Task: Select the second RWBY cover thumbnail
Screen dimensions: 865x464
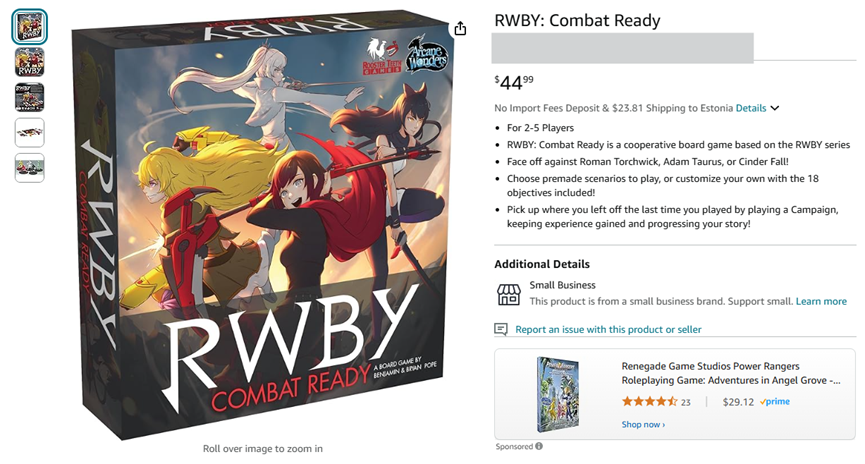Action: 29,62
